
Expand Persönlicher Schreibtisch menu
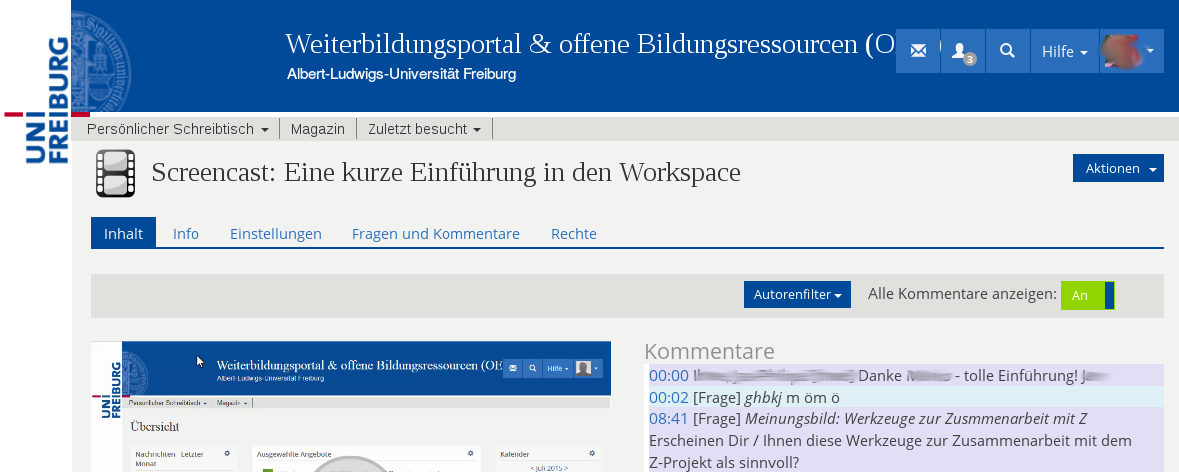pos(177,129)
